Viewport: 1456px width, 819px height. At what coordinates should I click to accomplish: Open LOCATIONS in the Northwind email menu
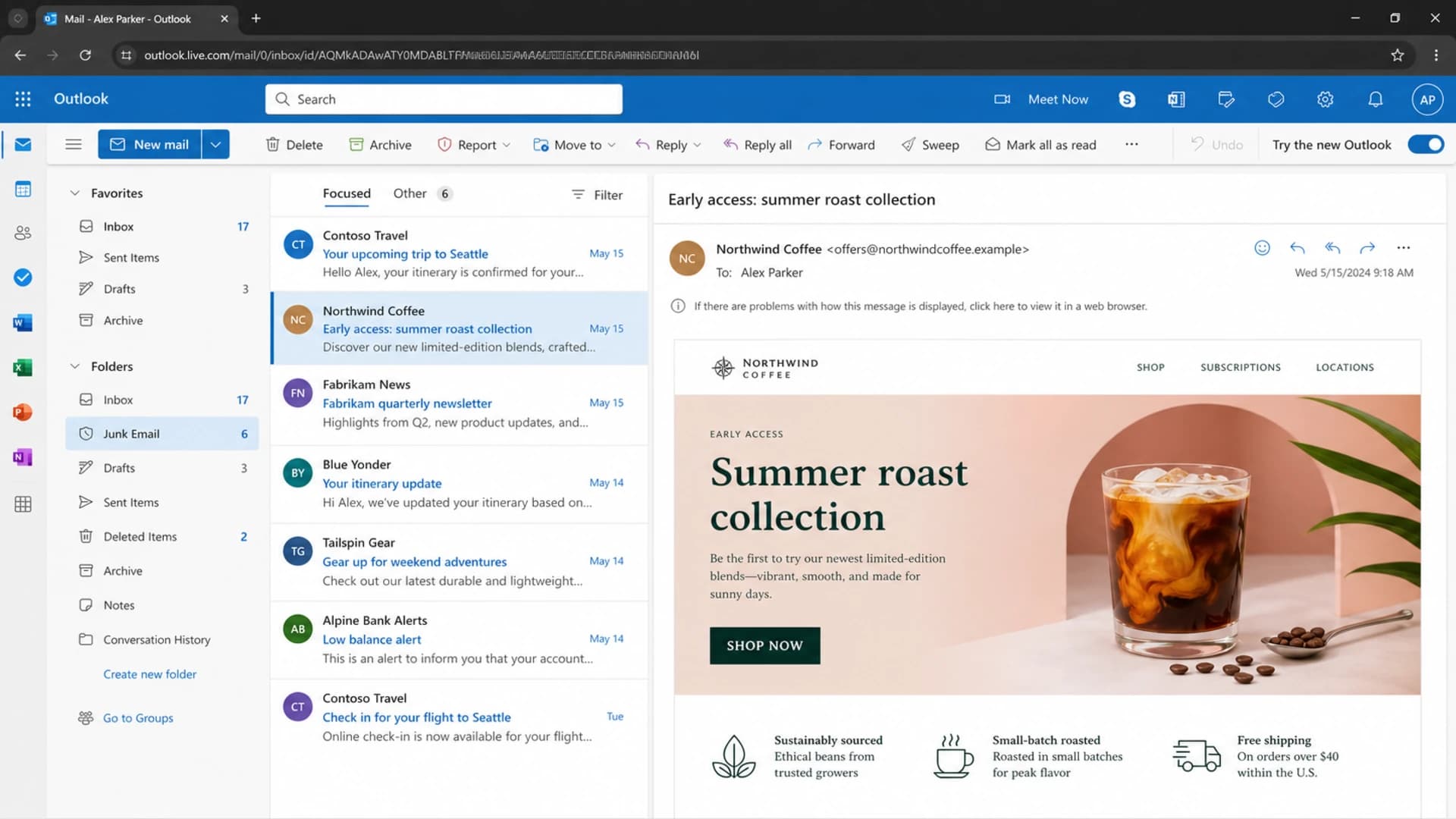[x=1345, y=367]
